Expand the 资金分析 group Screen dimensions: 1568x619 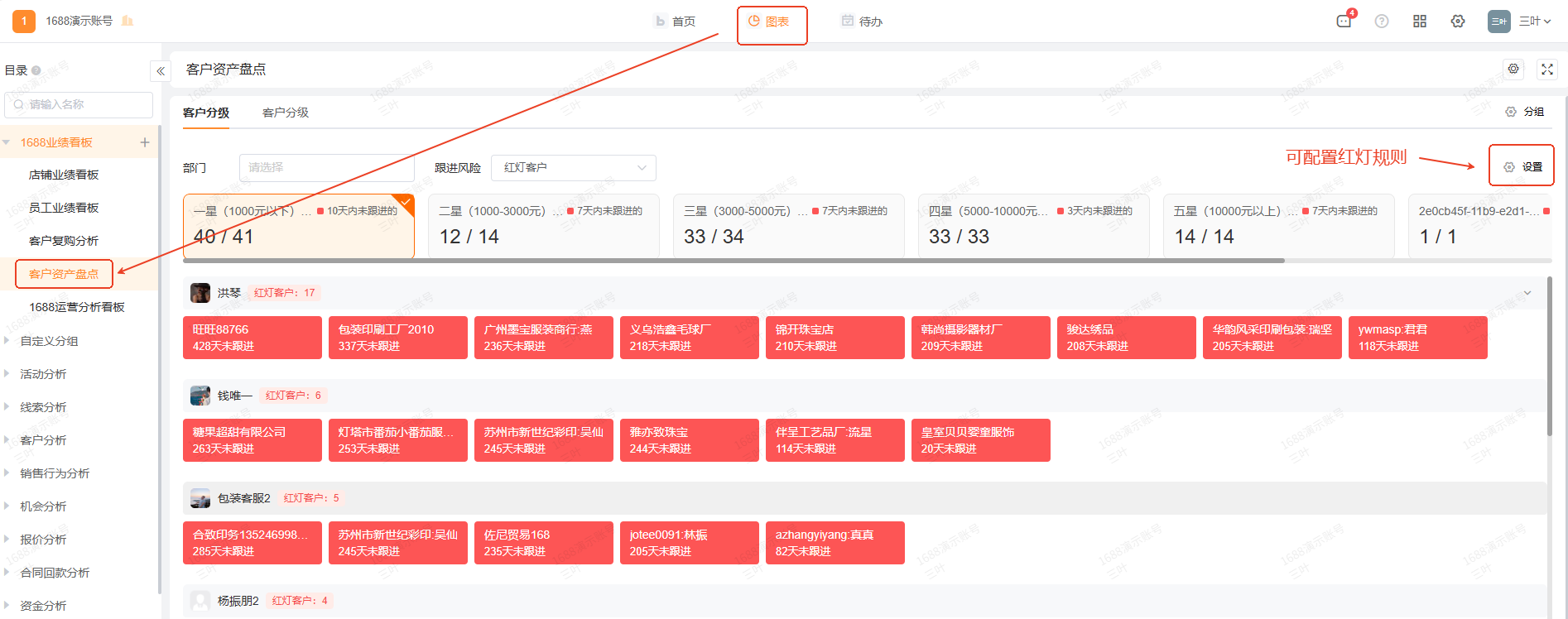click(7, 605)
